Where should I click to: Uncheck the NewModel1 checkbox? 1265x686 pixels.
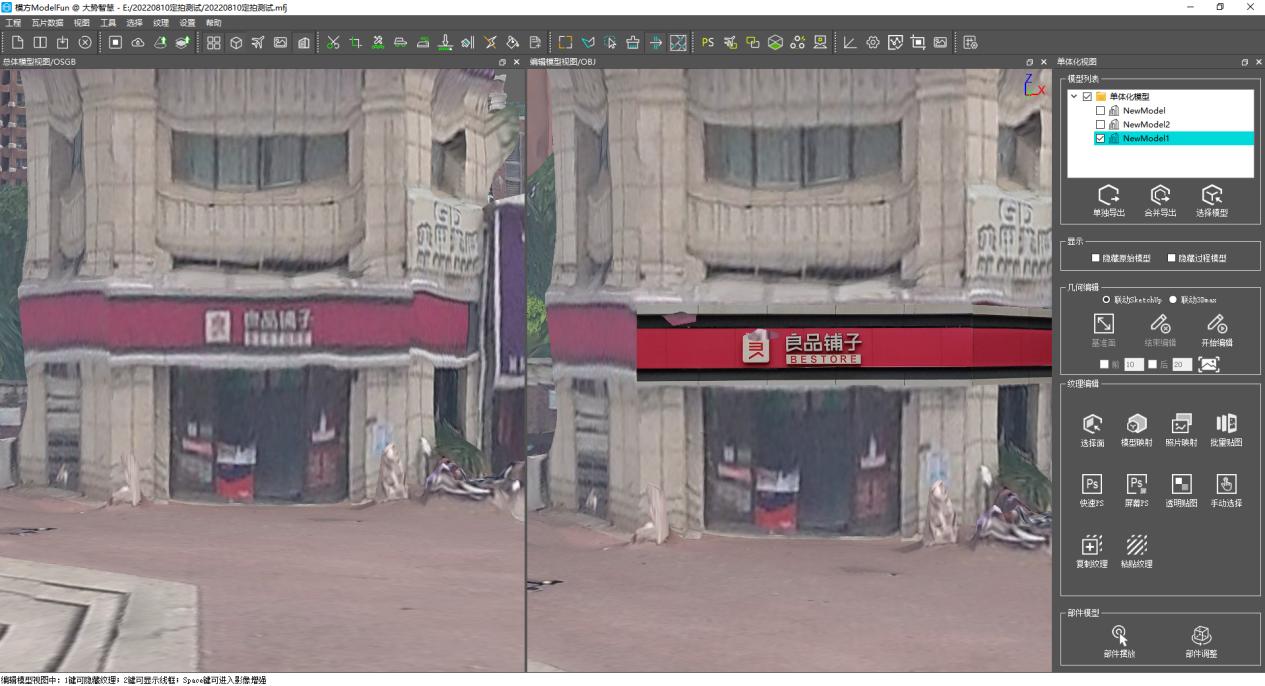[1101, 139]
